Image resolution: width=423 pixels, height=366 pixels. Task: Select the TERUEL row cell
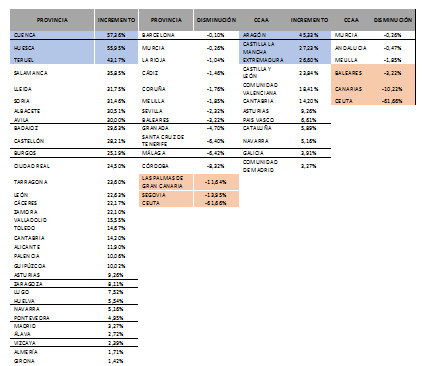(x=52, y=60)
